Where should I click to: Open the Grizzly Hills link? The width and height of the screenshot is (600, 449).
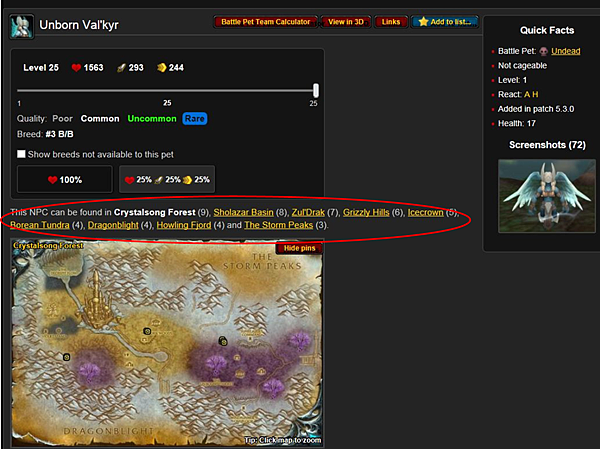(366, 212)
